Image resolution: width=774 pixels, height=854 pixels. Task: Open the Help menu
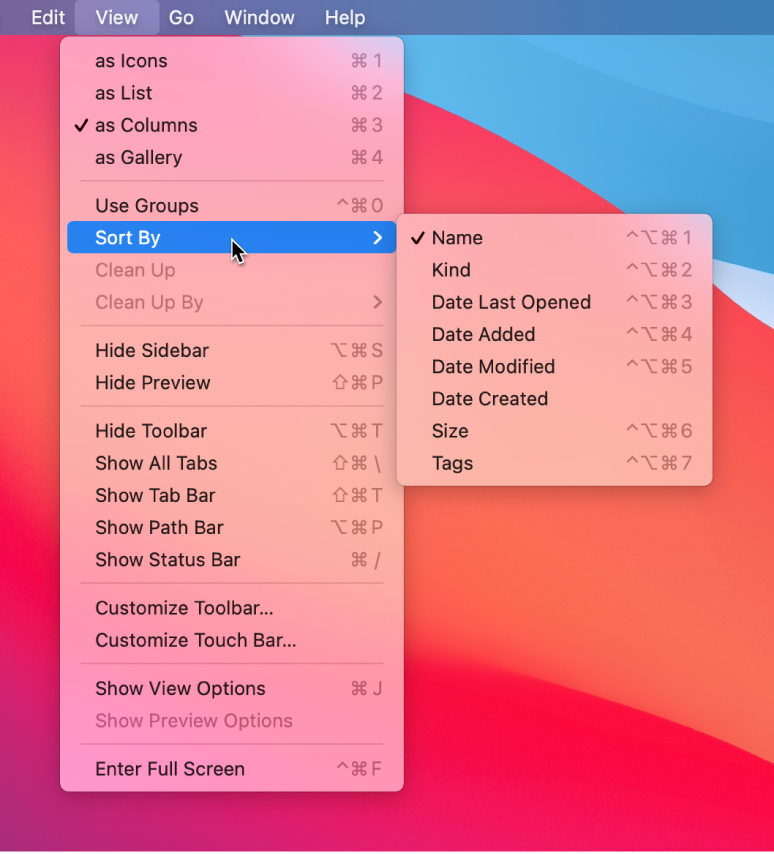click(x=345, y=17)
